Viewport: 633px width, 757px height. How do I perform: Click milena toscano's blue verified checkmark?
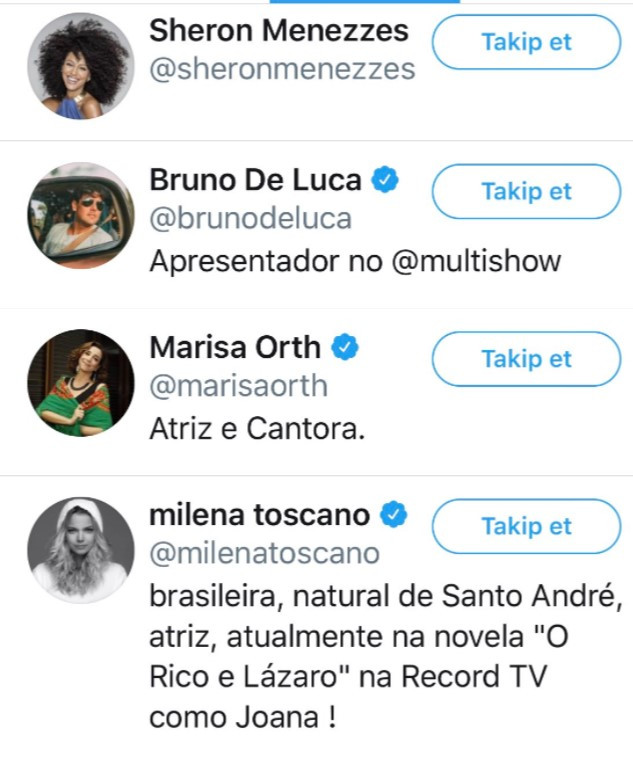click(396, 515)
